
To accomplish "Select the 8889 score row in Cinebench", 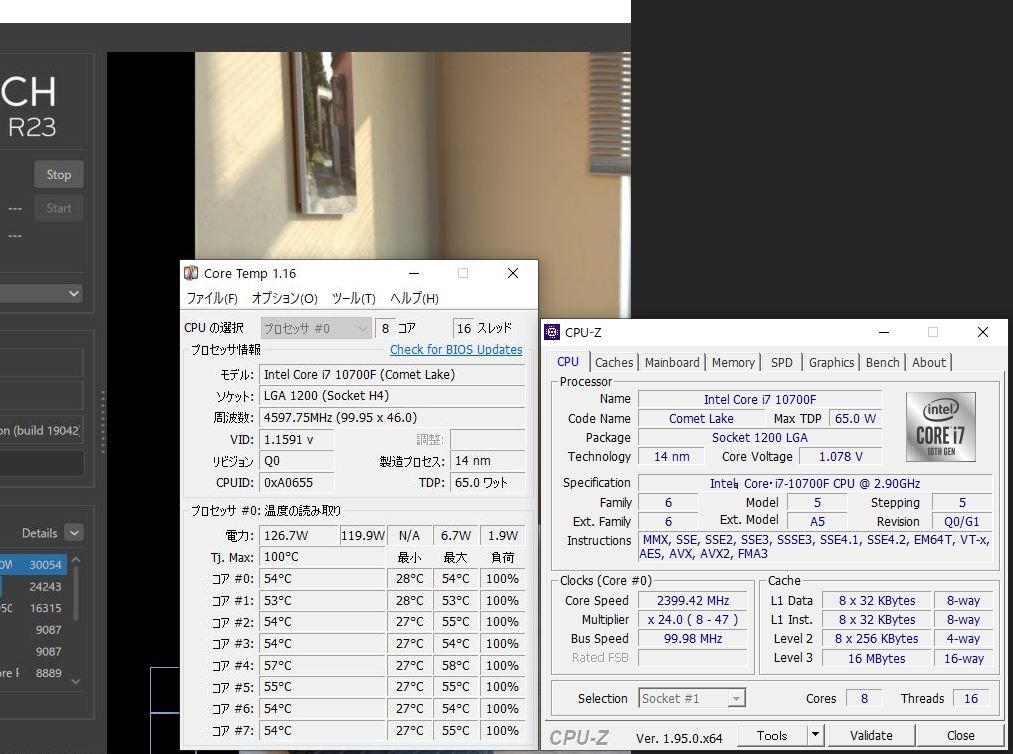I will tap(32, 673).
